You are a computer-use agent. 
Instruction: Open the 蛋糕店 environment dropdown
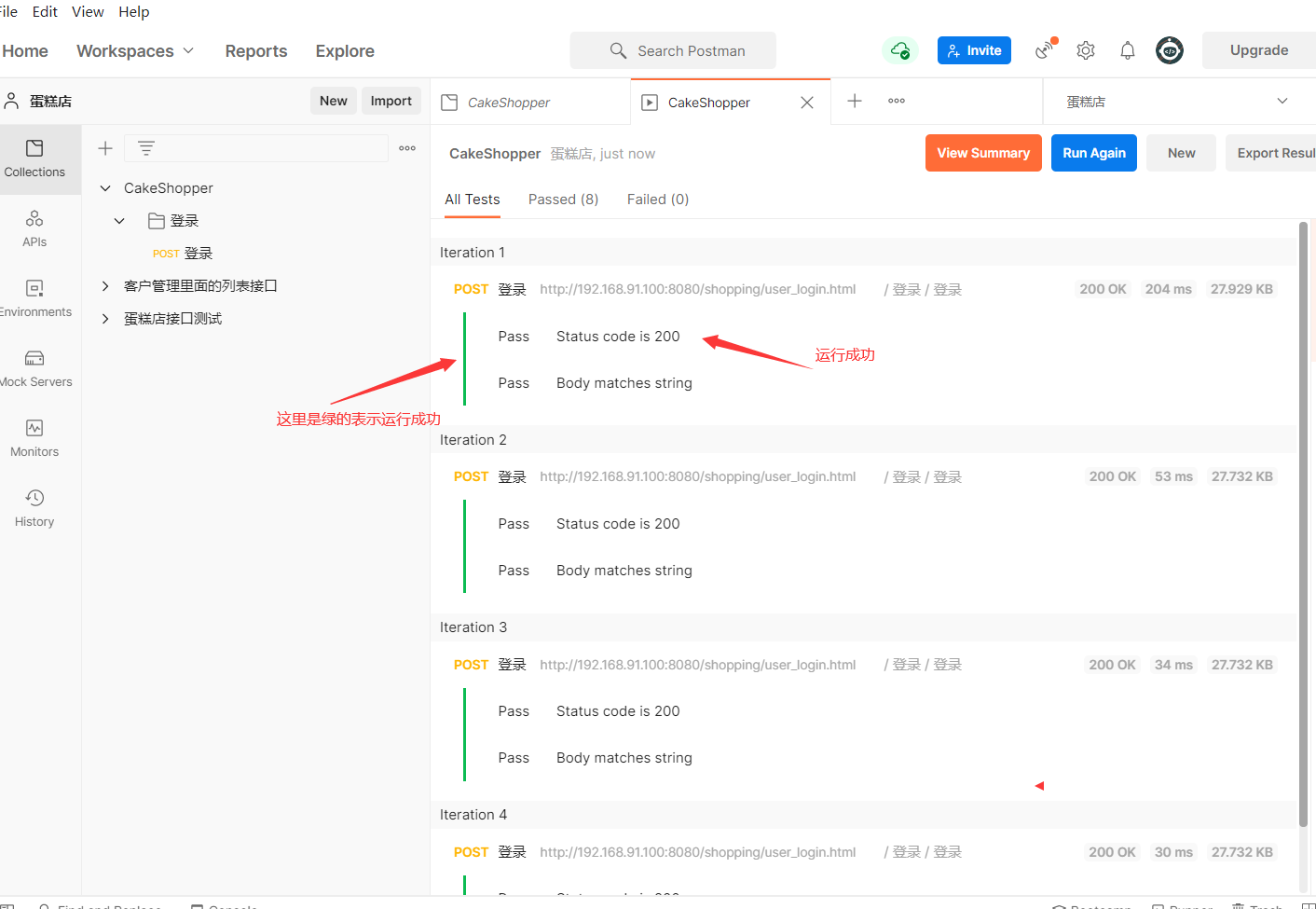pyautogui.click(x=1178, y=101)
